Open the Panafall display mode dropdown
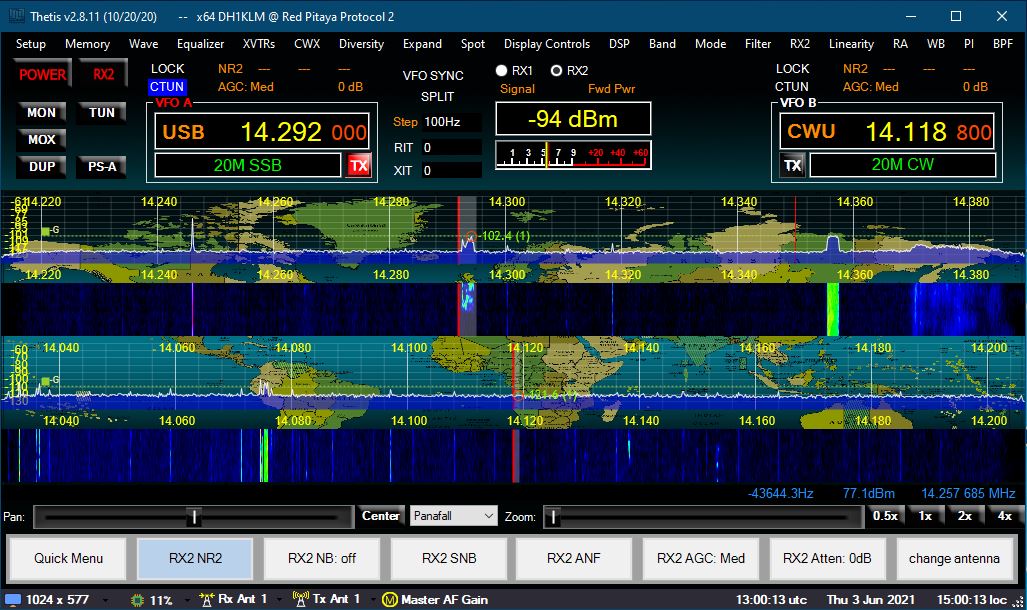 [x=453, y=516]
